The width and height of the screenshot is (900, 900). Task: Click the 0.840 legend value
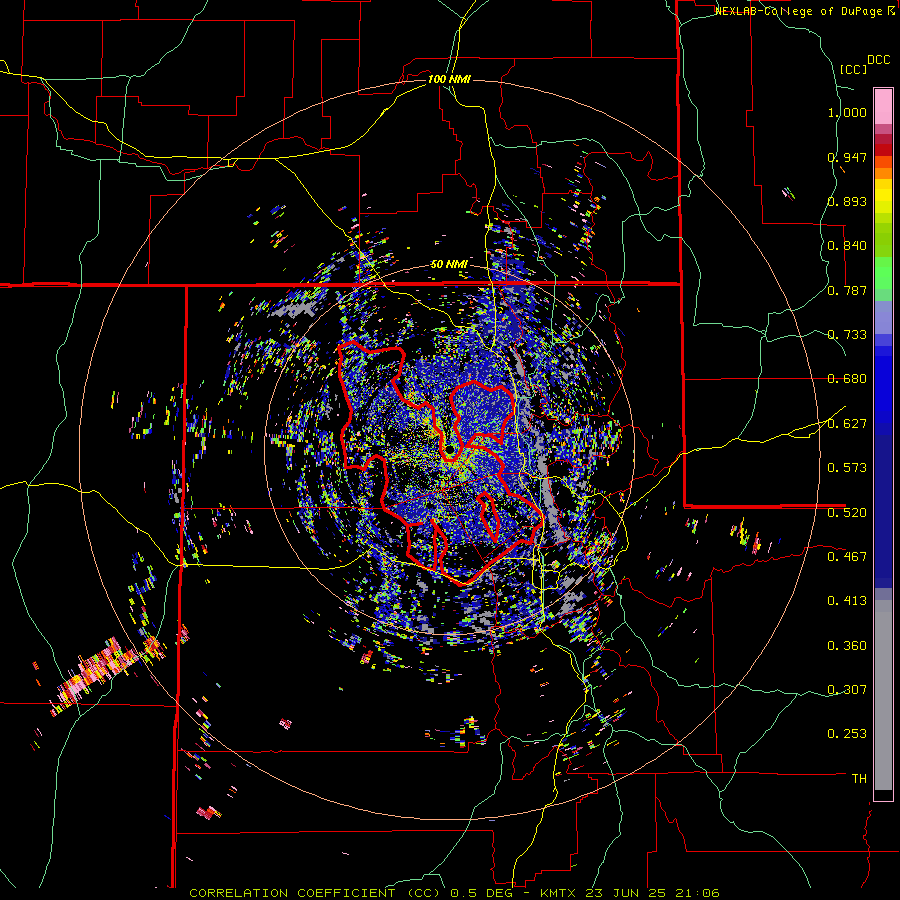[x=847, y=246]
